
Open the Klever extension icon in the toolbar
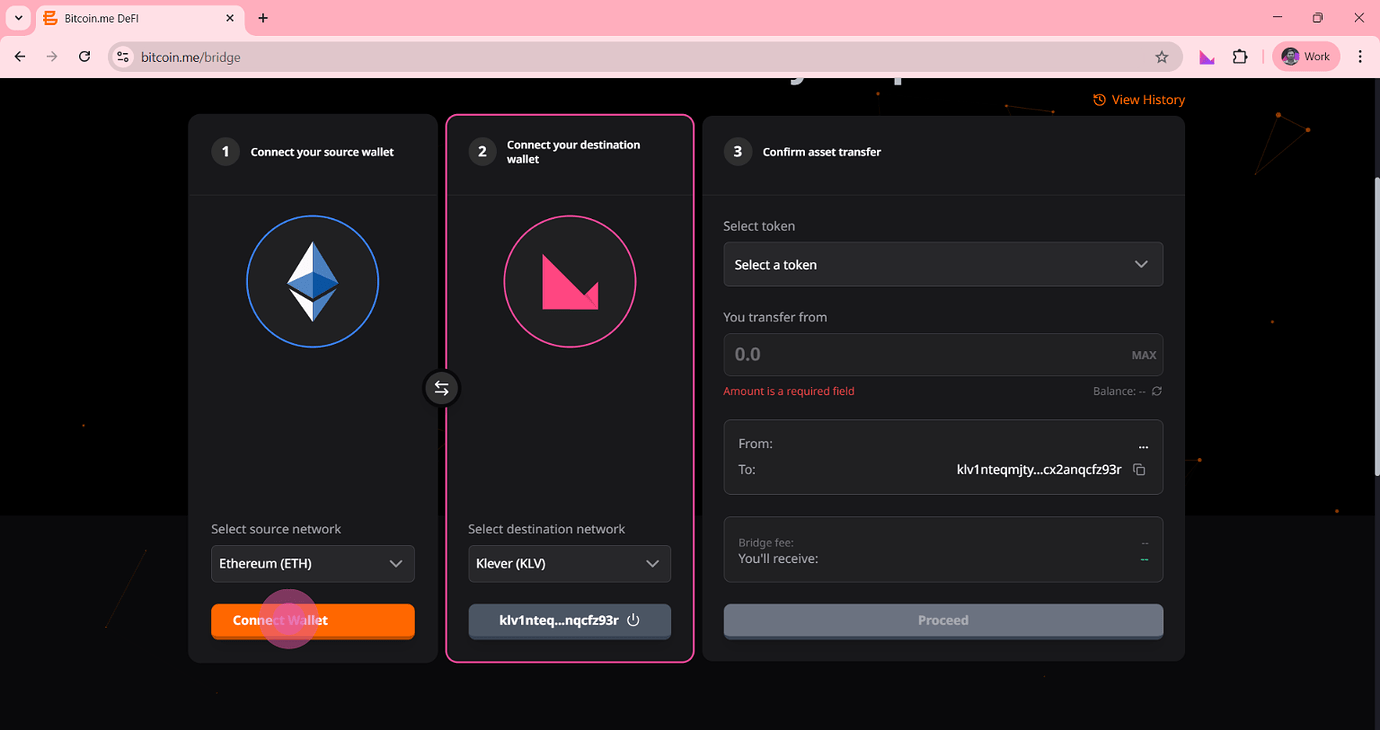point(1207,57)
